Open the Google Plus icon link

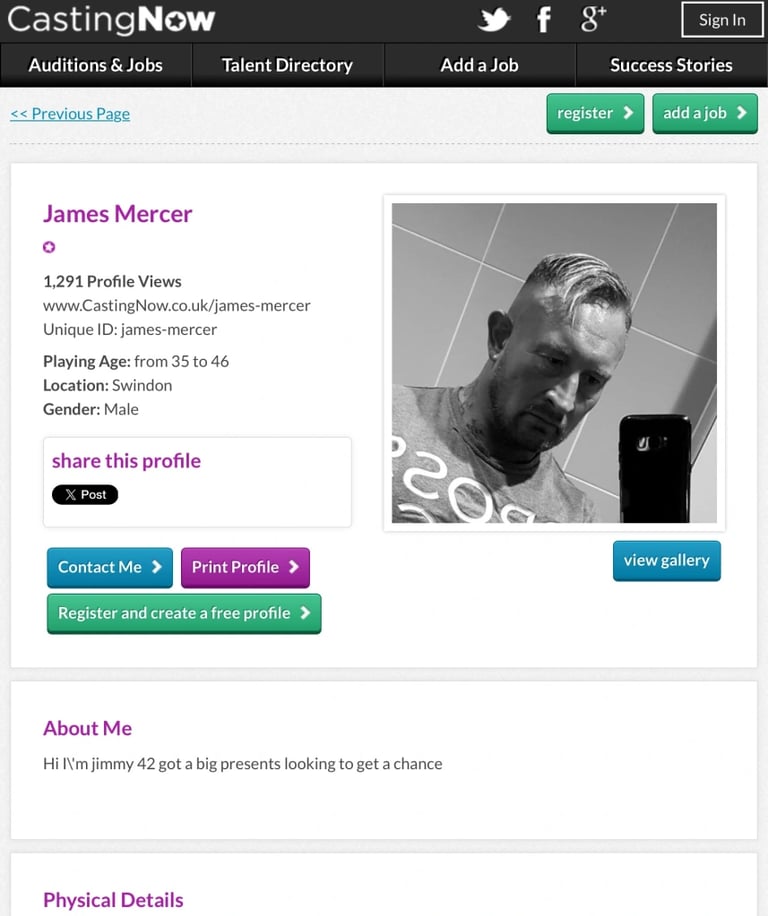click(x=593, y=19)
